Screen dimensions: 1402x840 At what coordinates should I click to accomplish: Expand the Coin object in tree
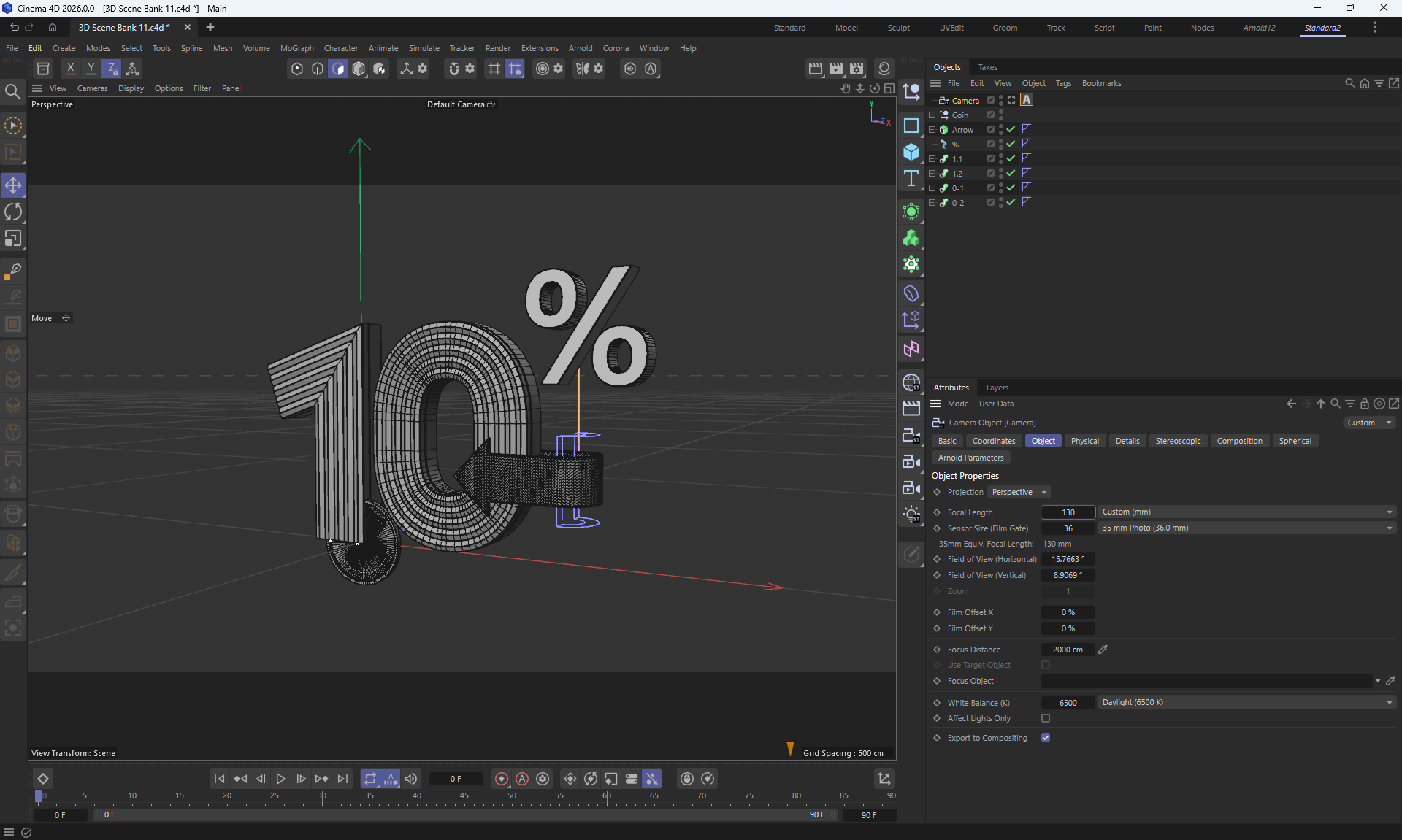click(x=932, y=115)
